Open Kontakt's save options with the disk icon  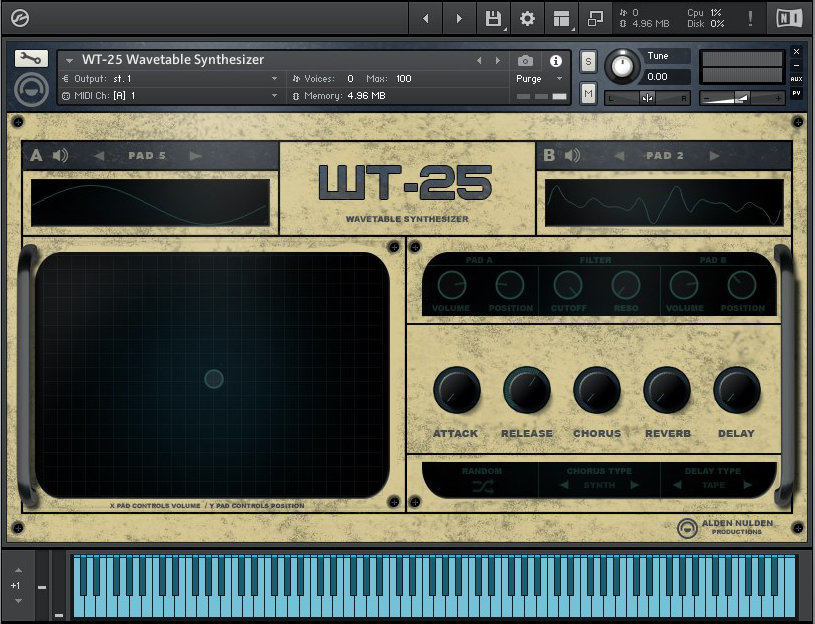pos(492,18)
